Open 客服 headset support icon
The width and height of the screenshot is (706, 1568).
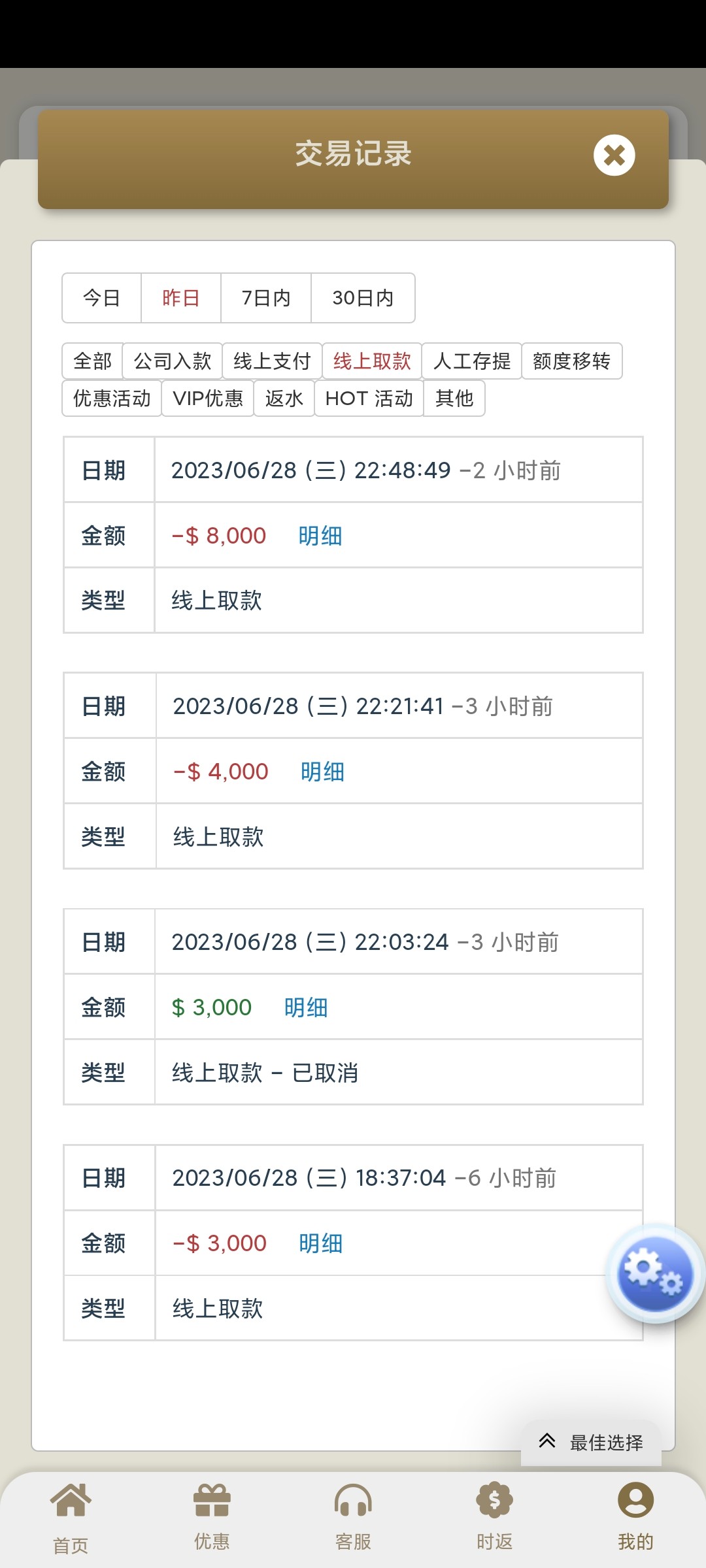(353, 1501)
